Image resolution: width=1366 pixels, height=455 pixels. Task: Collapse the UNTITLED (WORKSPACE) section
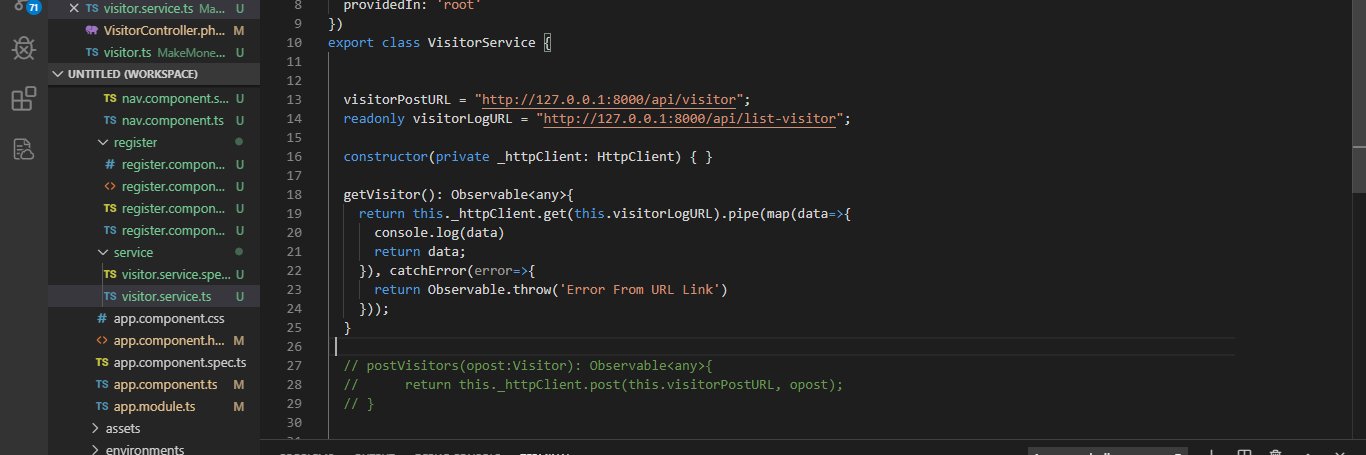coord(154,74)
